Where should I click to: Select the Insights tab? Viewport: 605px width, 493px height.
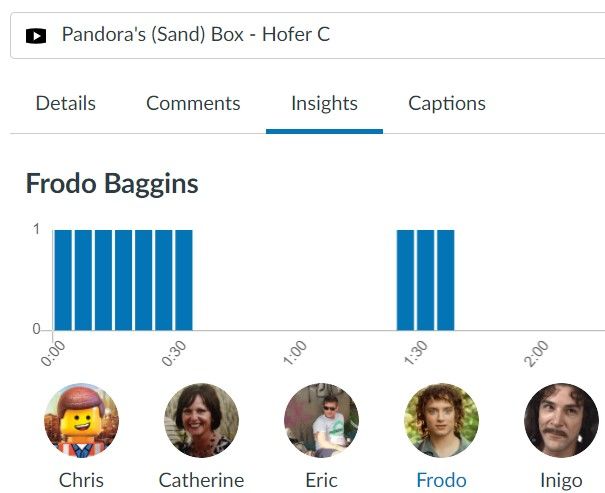coord(324,103)
